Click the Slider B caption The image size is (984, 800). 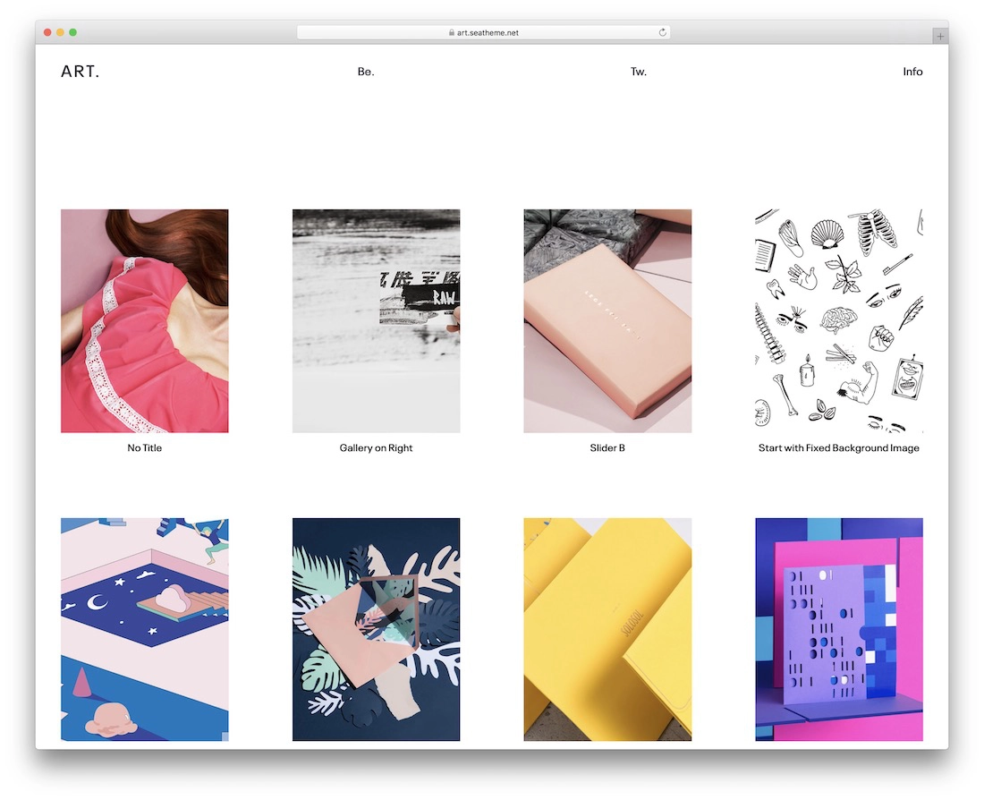point(607,448)
